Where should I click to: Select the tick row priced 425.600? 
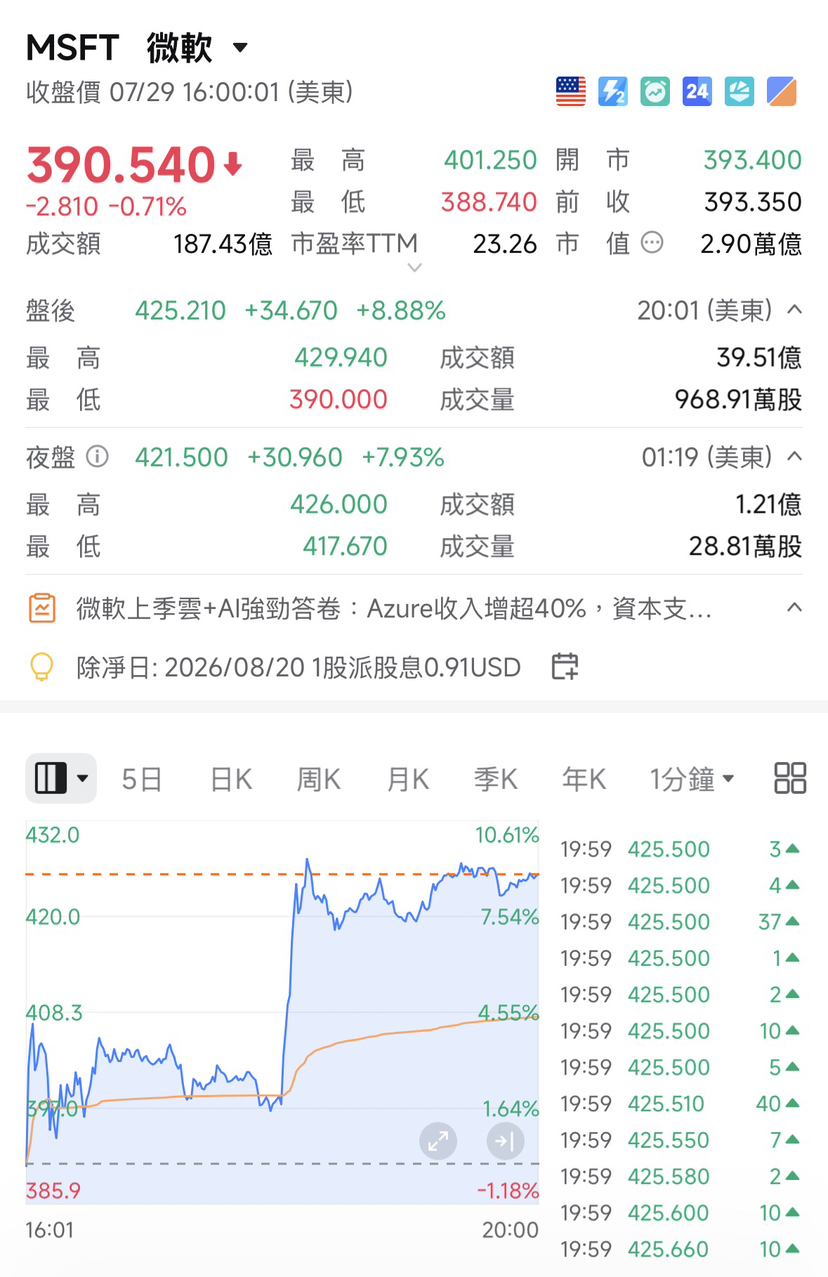click(680, 1213)
